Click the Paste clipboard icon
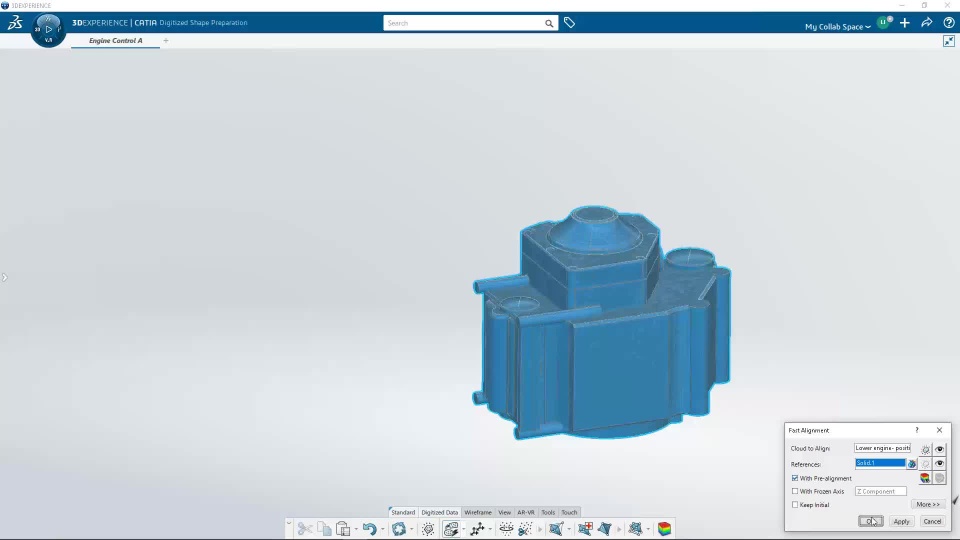Image resolution: width=960 pixels, height=540 pixels. pos(343,528)
